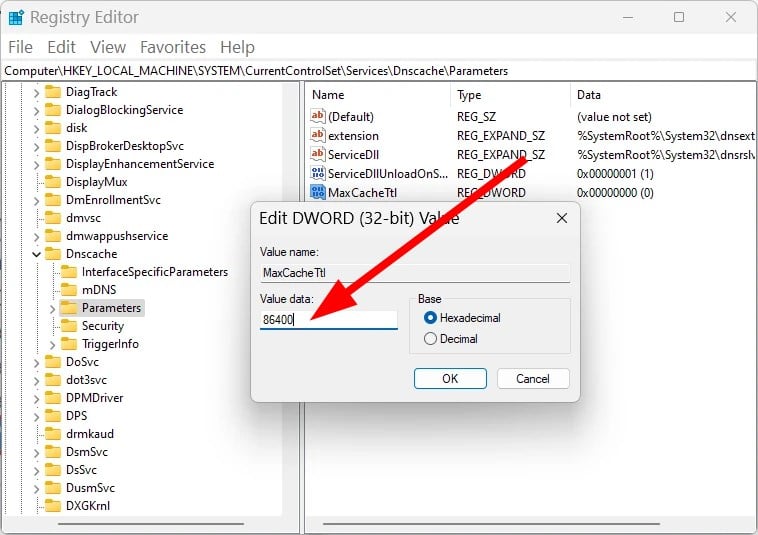Image resolution: width=758 pixels, height=535 pixels.
Task: Select the ServiceDllUnloadOnS... value name
Action: [388, 174]
